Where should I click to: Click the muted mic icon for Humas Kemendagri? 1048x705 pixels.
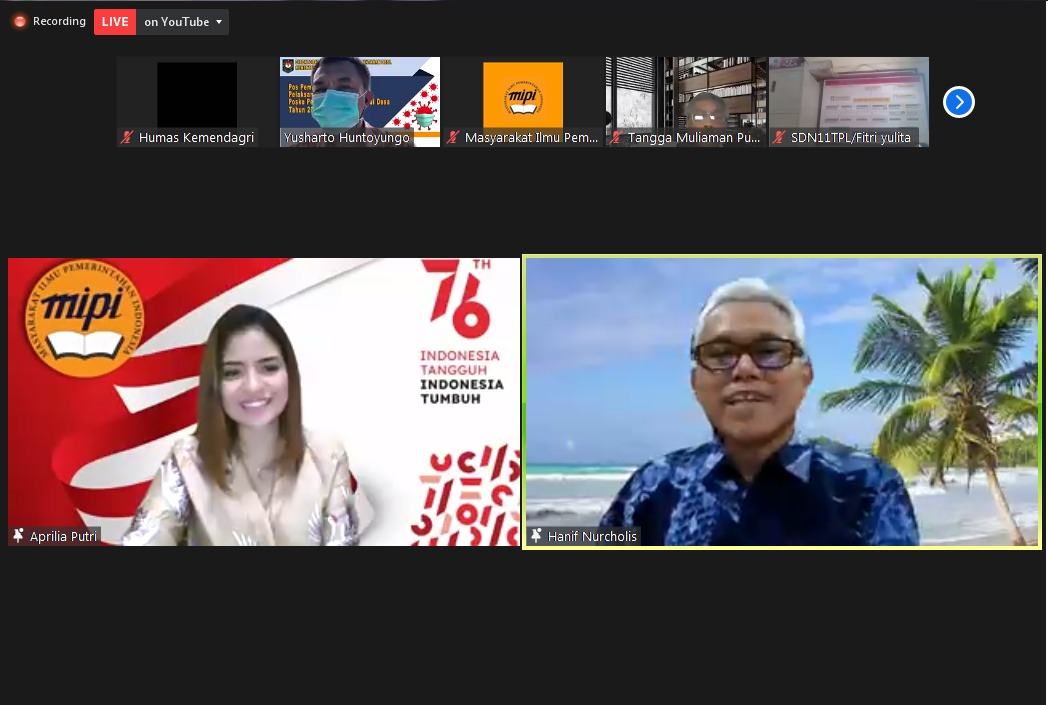pyautogui.click(x=127, y=138)
